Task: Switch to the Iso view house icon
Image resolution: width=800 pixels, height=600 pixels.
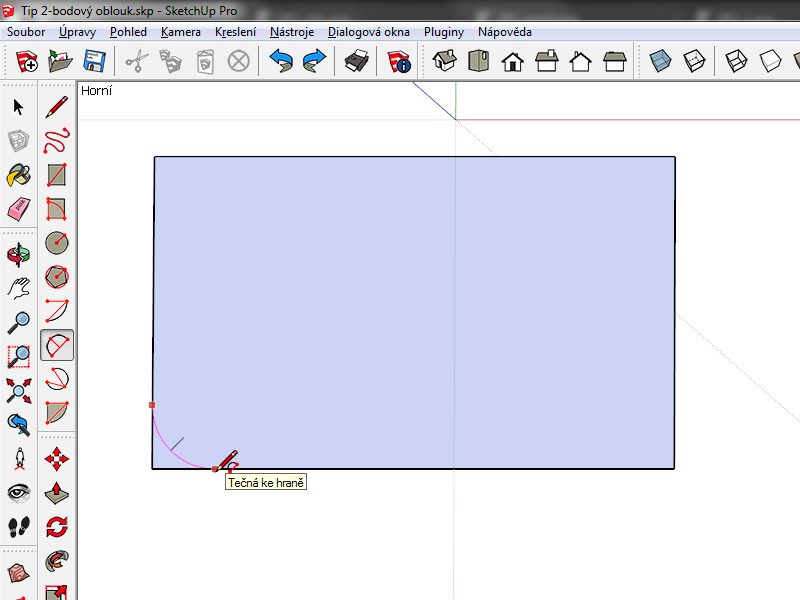Action: pos(445,62)
